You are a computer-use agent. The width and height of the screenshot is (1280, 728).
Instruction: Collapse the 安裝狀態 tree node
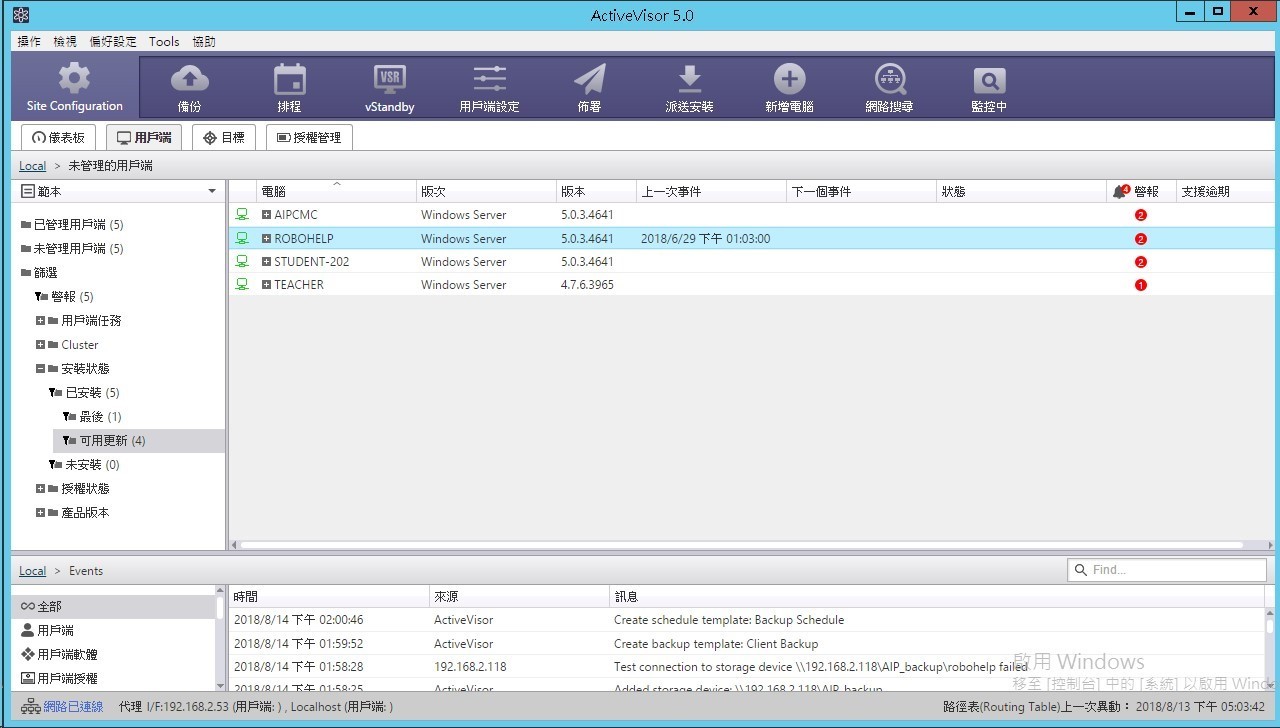pos(41,369)
